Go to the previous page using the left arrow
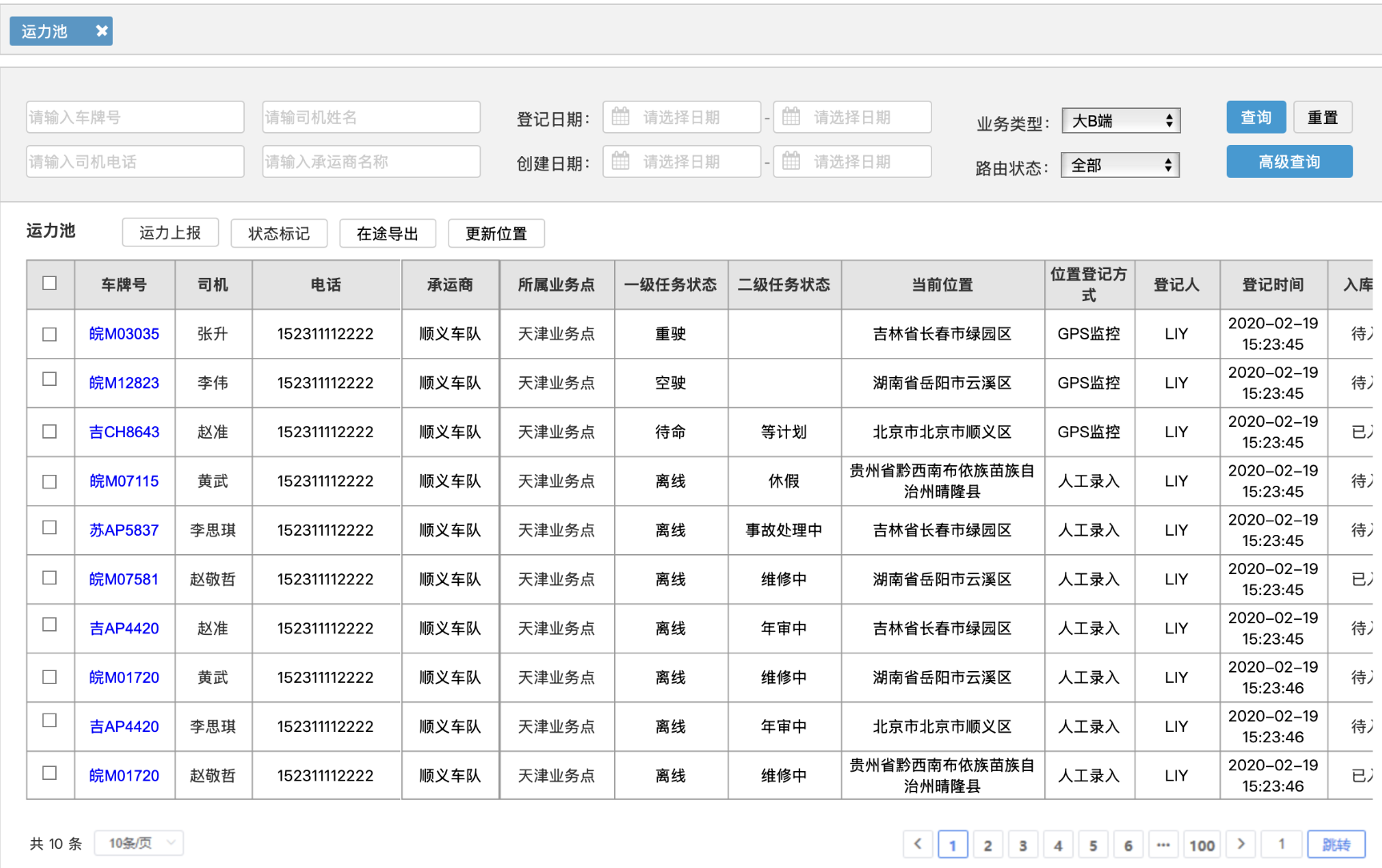The image size is (1382, 868). [x=918, y=844]
